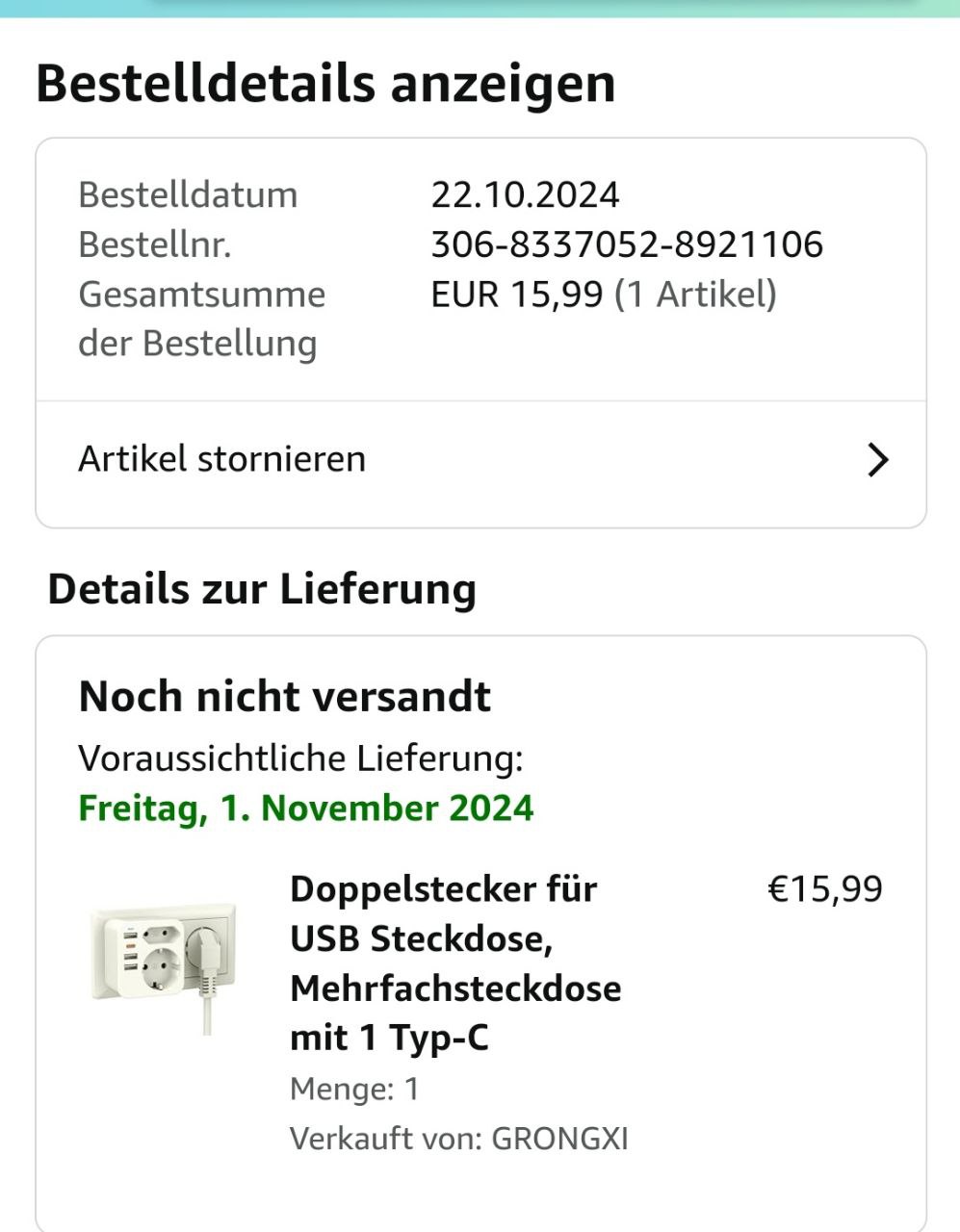Click the seller name GRONGXI
Viewport: 960px width, 1232px height.
(x=559, y=1139)
